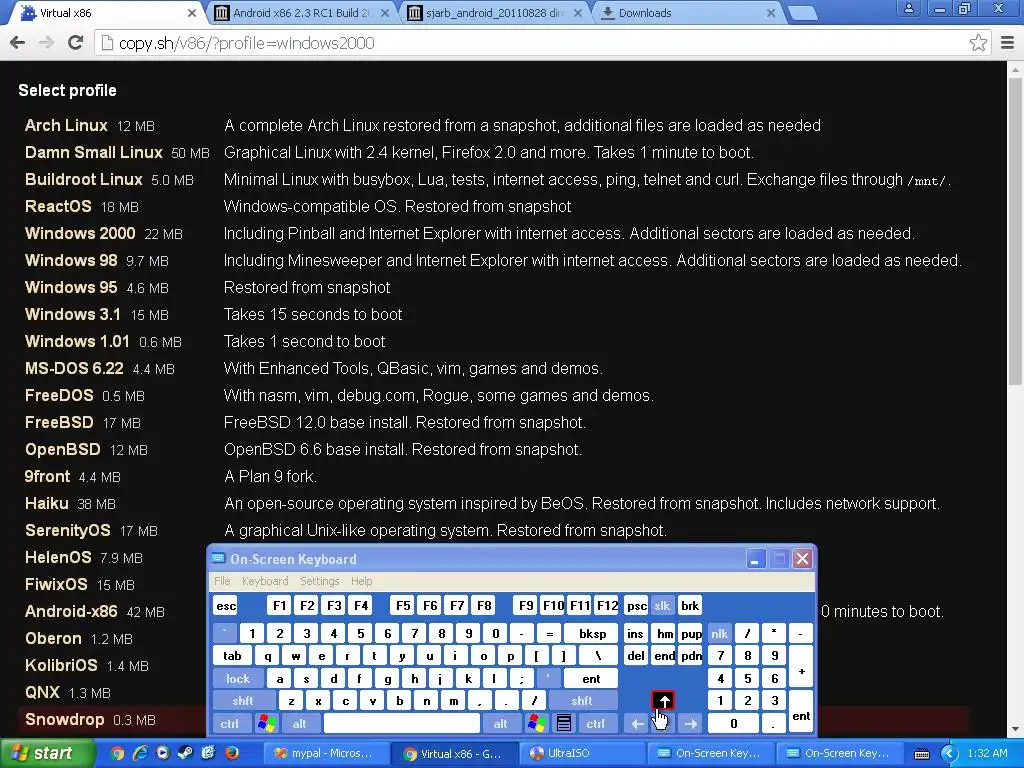
Task: Click the tab key on On-Screen Keyboard
Action: [x=232, y=656]
